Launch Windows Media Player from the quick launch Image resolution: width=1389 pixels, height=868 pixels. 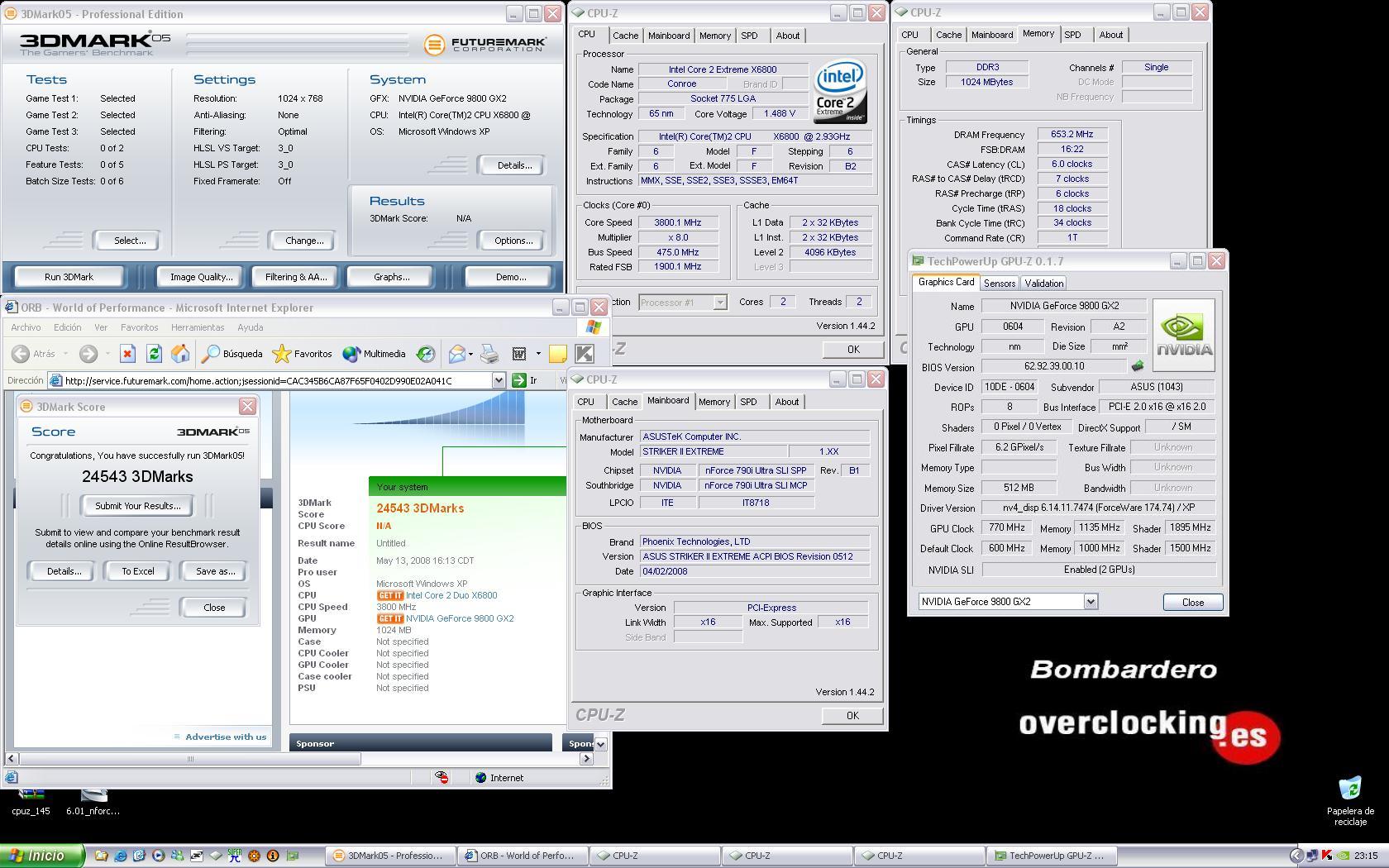point(158,856)
